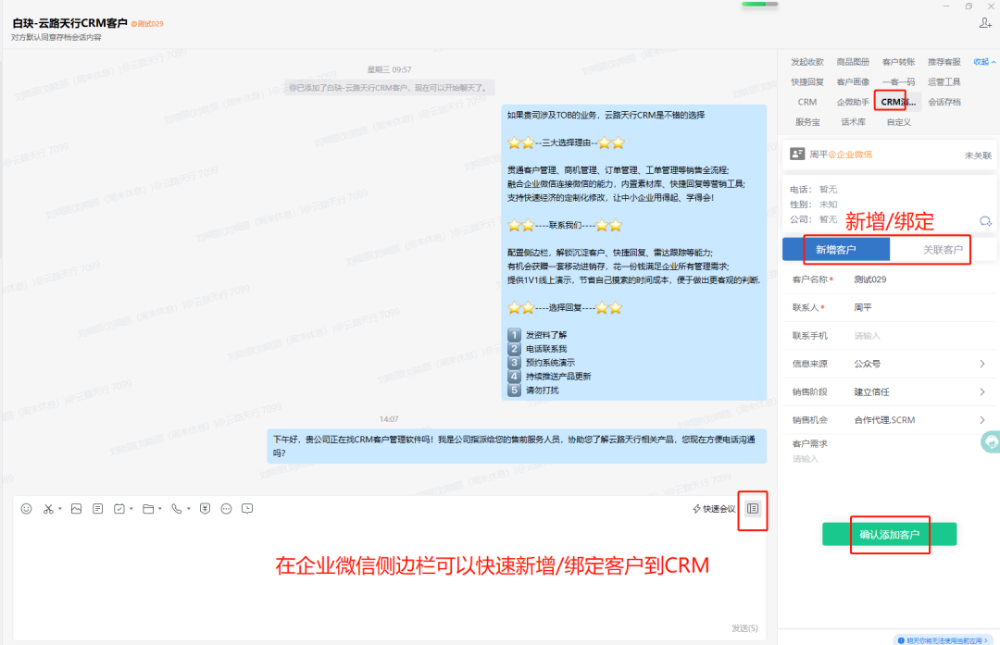Open 客户转账 sidebar tab

pyautogui.click(x=899, y=62)
